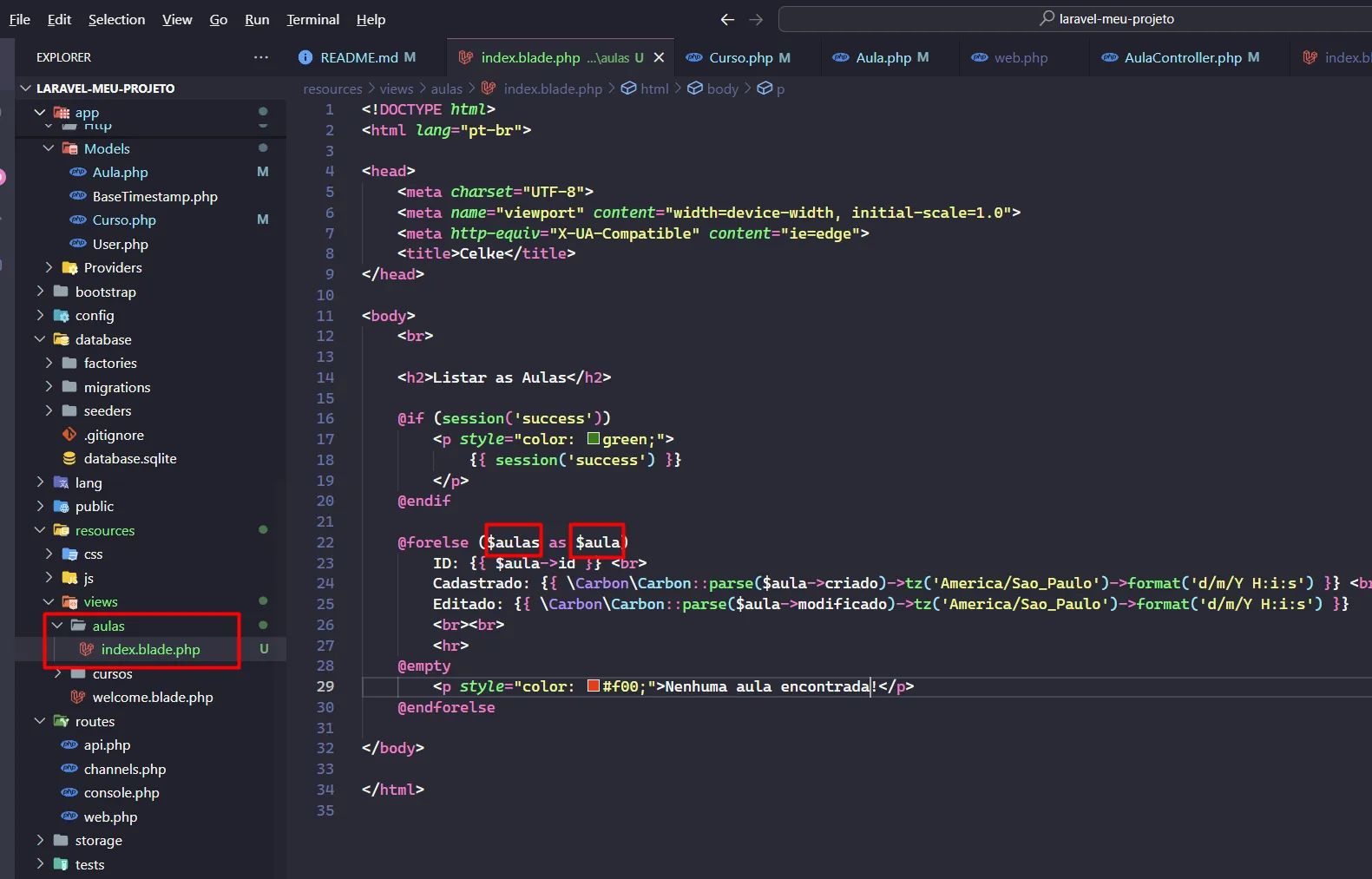
Task: Click the body breadcrumb item
Action: coord(722,89)
